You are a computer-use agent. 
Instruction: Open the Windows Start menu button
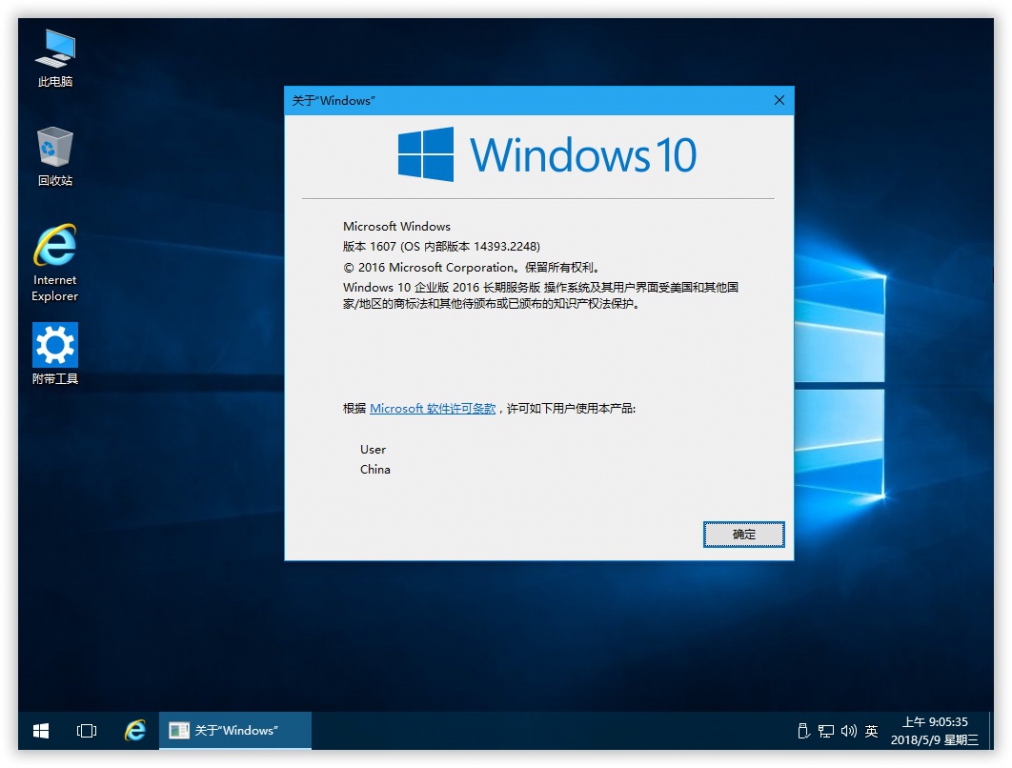pos(41,731)
